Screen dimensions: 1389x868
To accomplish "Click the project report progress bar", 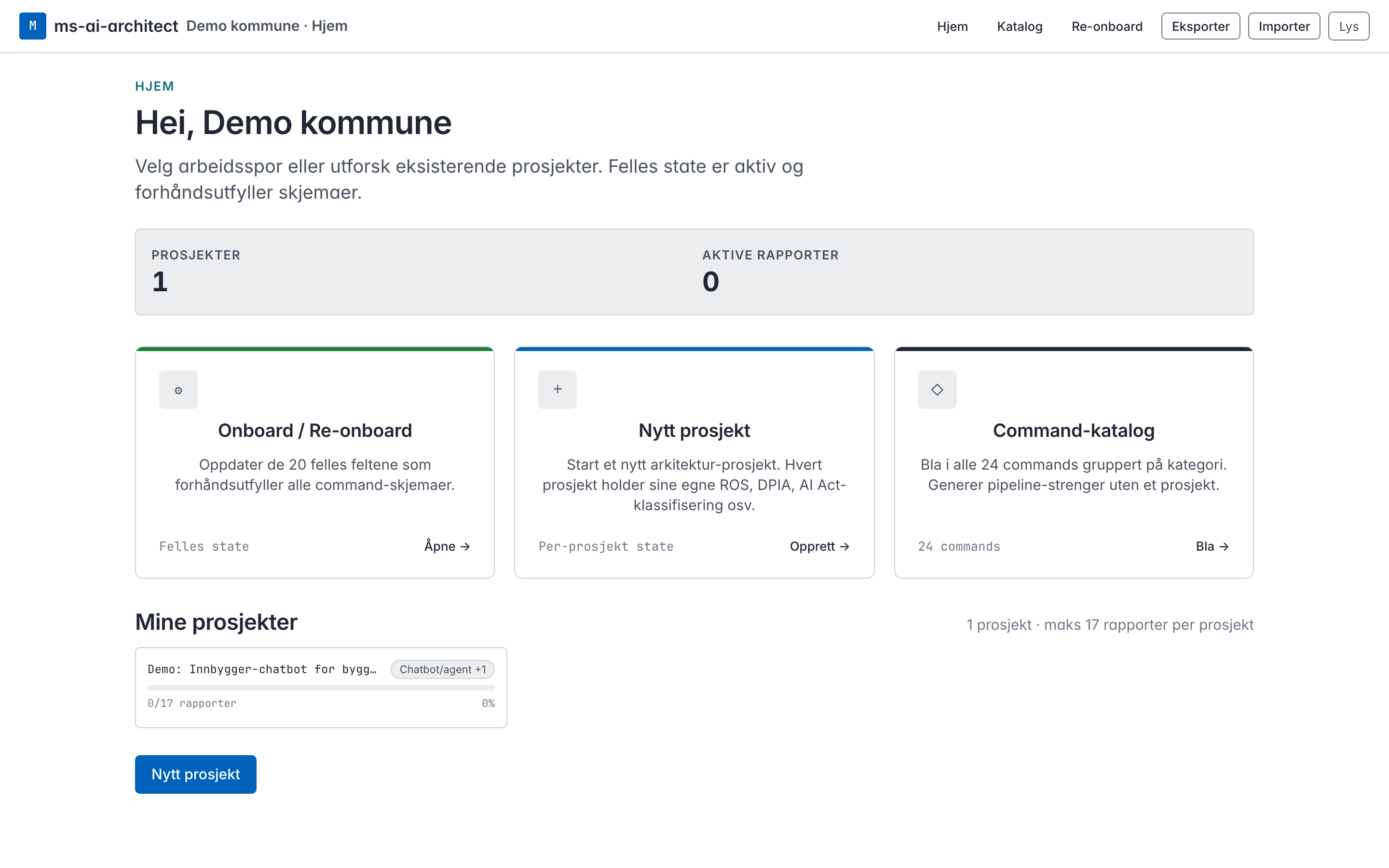I will click(321, 687).
